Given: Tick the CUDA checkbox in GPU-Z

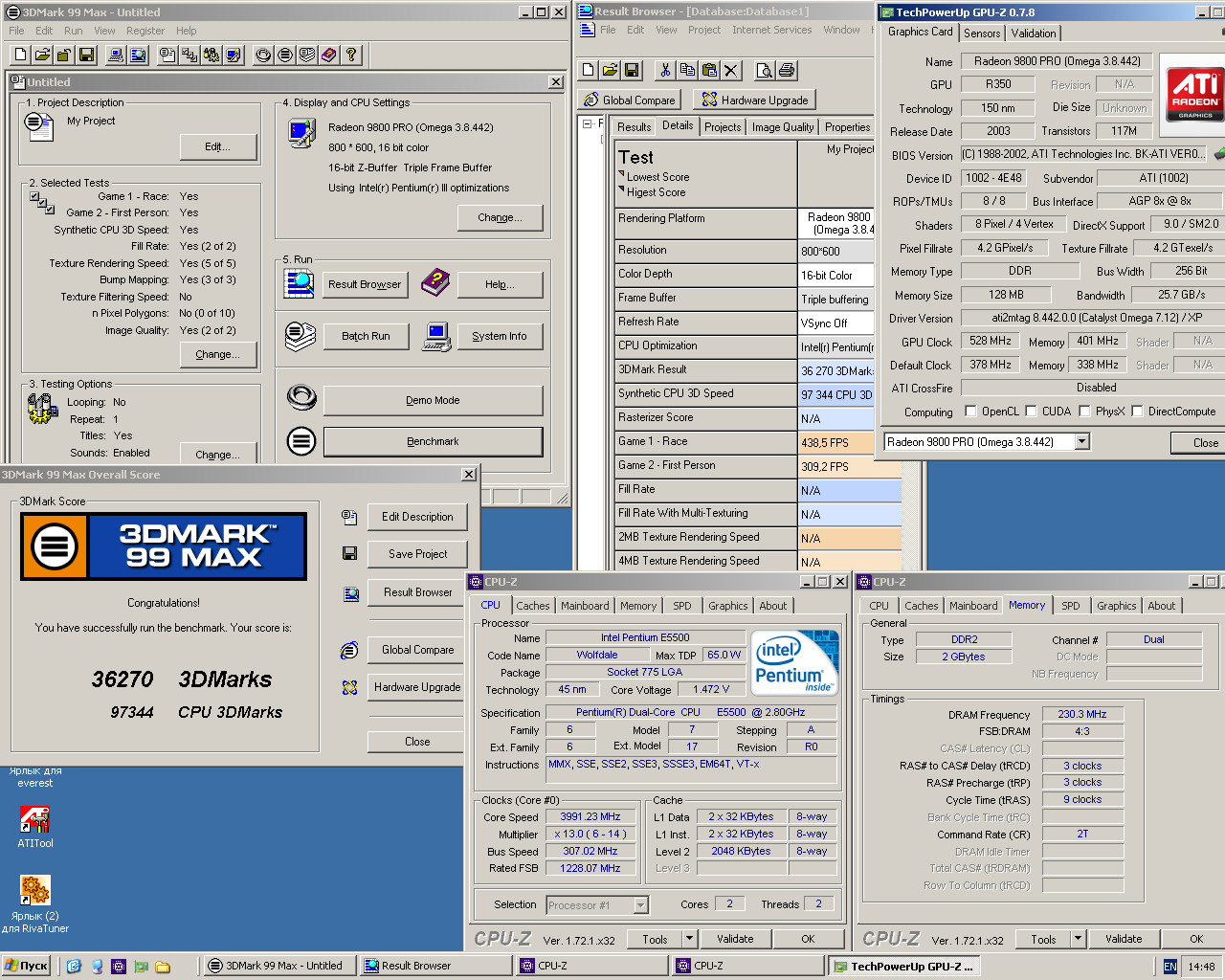Looking at the screenshot, I should 1031,412.
